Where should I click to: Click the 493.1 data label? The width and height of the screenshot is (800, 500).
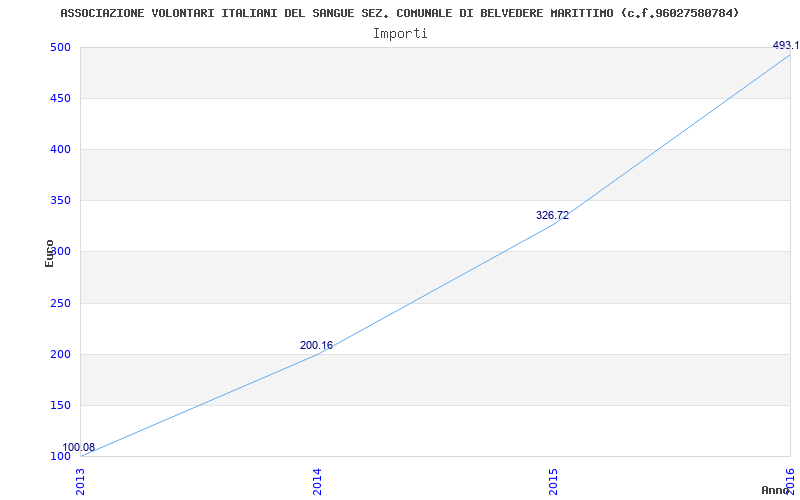tap(786, 45)
